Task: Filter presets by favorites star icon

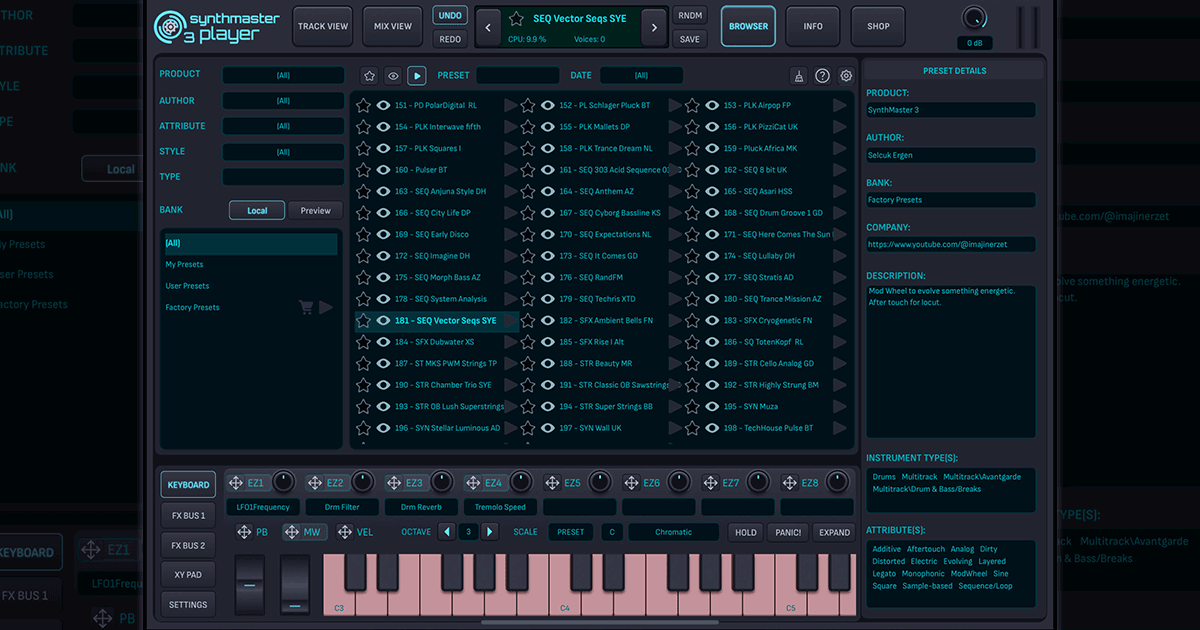Action: (369, 75)
